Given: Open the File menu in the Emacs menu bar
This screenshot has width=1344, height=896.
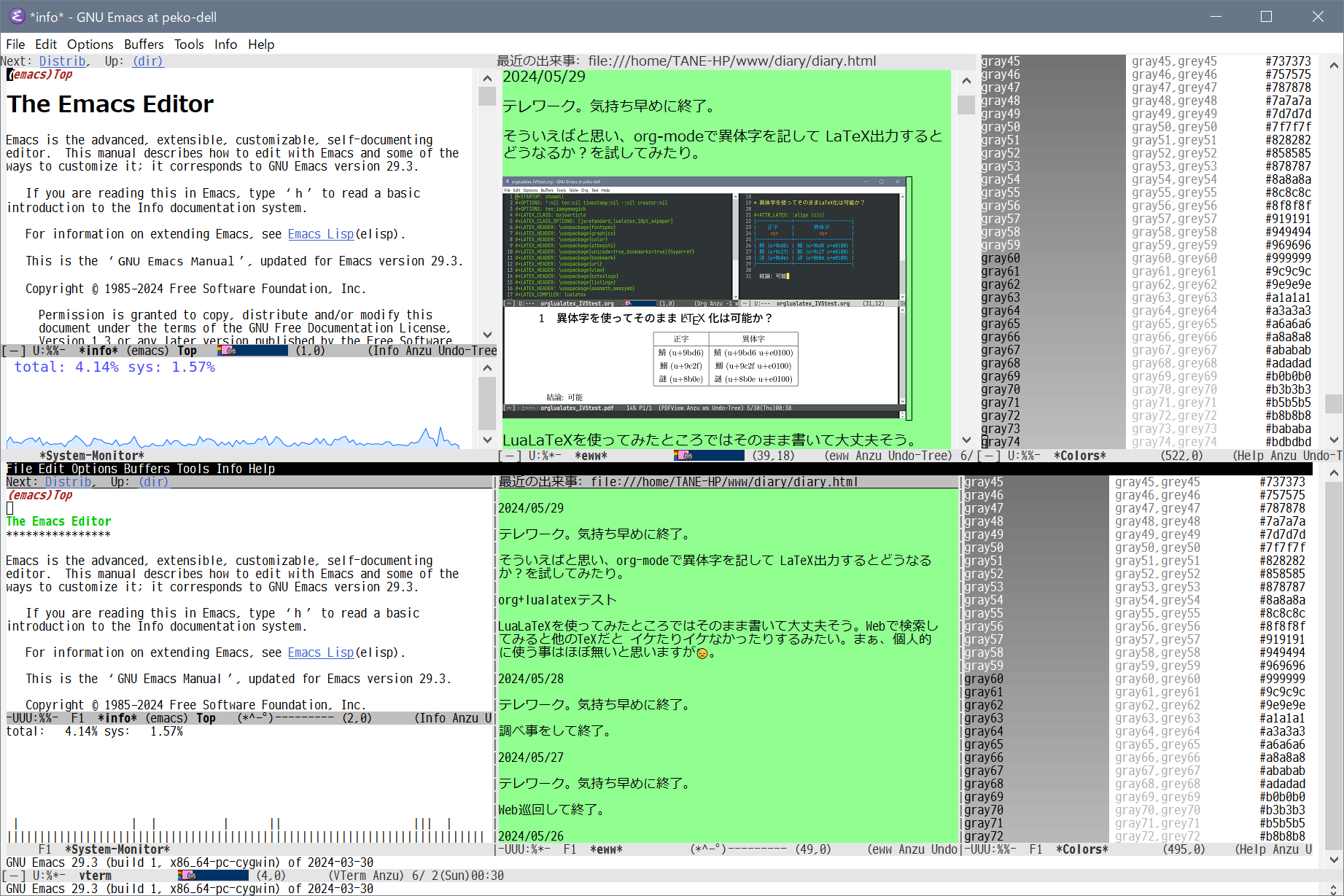Looking at the screenshot, I should click(15, 44).
